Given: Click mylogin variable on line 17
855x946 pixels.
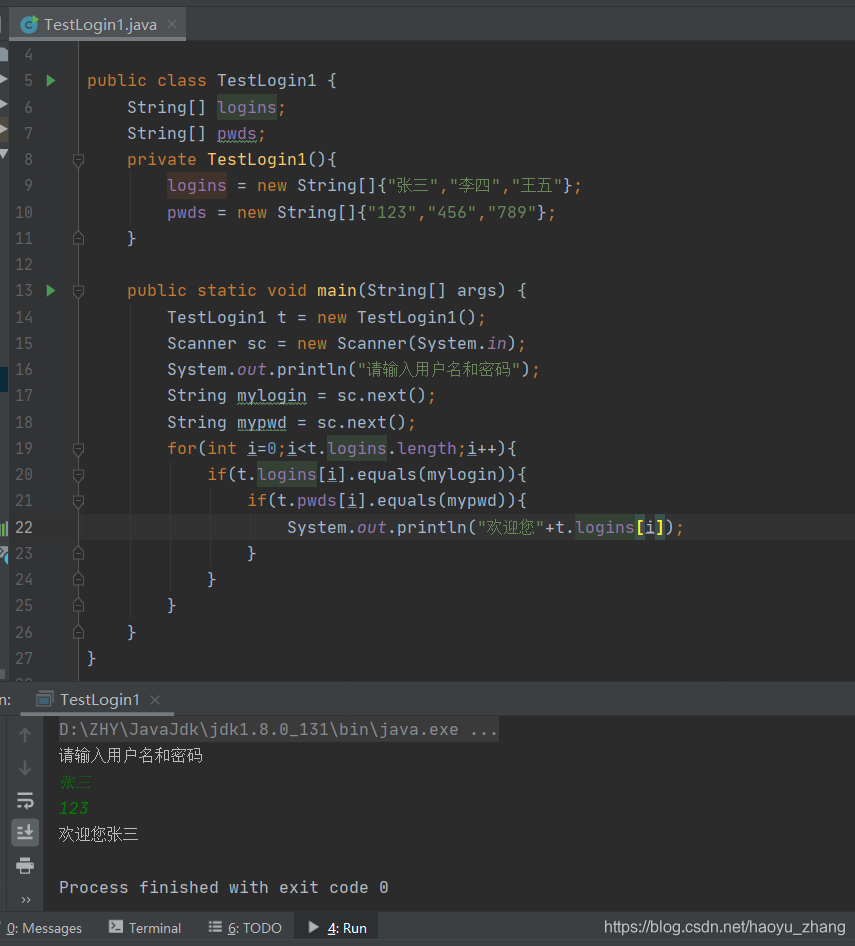Looking at the screenshot, I should pos(272,396).
